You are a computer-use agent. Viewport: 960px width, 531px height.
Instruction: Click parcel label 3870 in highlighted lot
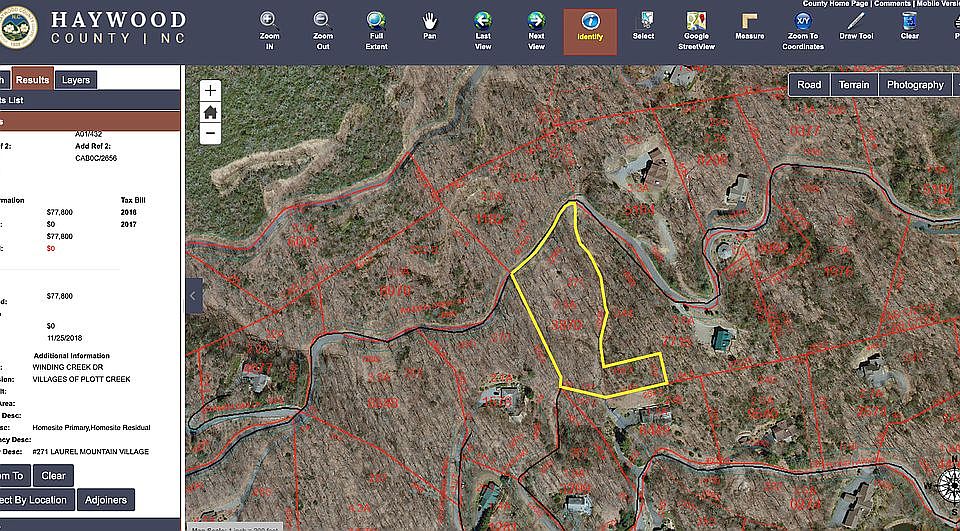coord(566,325)
